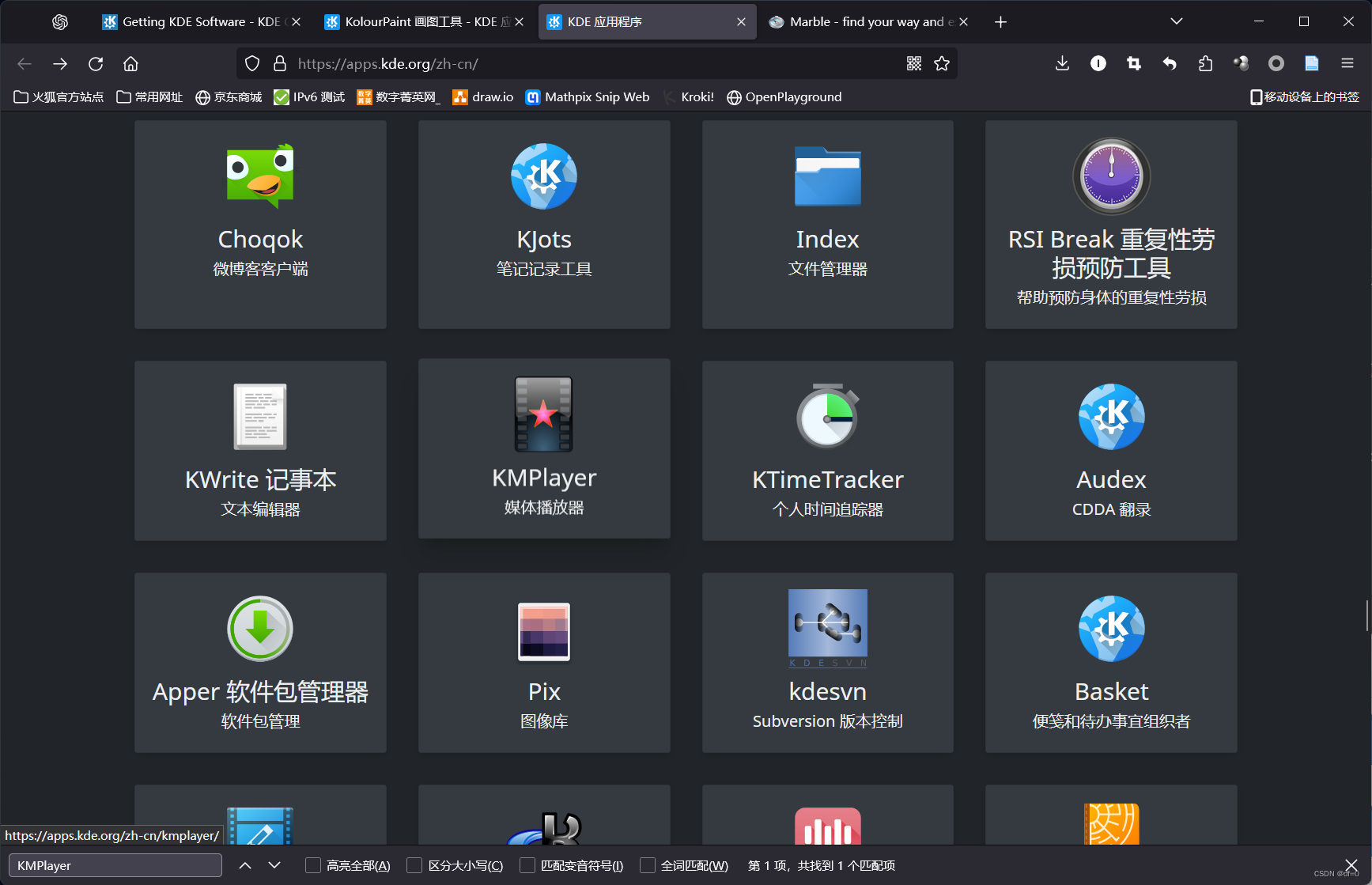Image resolution: width=1372 pixels, height=885 pixels.
Task: Click find next match arrow
Action: (x=274, y=864)
